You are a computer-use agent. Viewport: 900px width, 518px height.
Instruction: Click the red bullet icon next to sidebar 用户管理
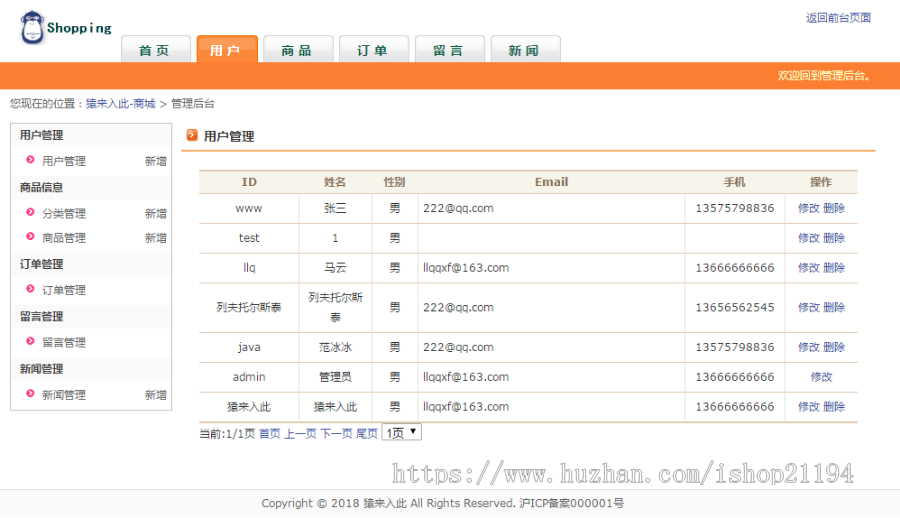[30, 160]
